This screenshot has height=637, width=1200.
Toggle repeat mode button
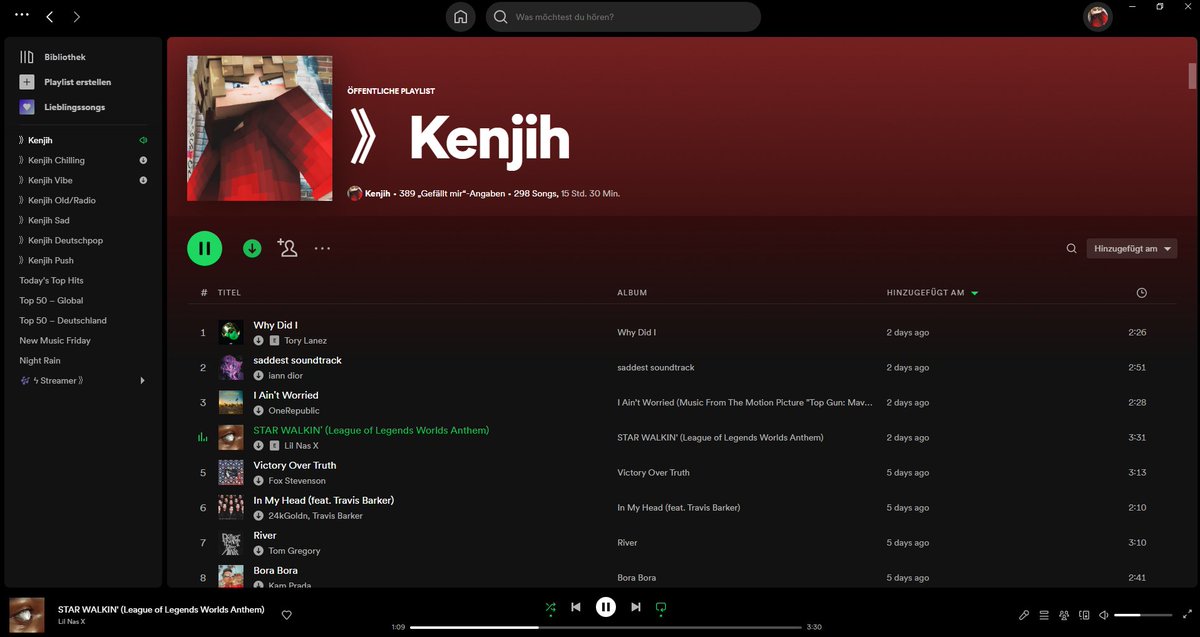(x=660, y=607)
